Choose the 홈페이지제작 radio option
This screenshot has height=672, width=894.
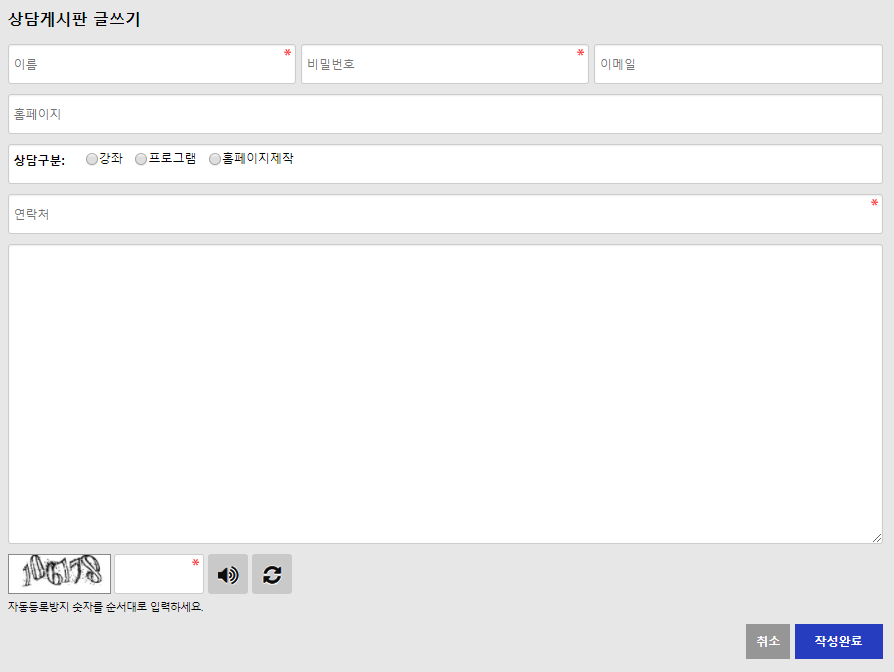[x=214, y=159]
